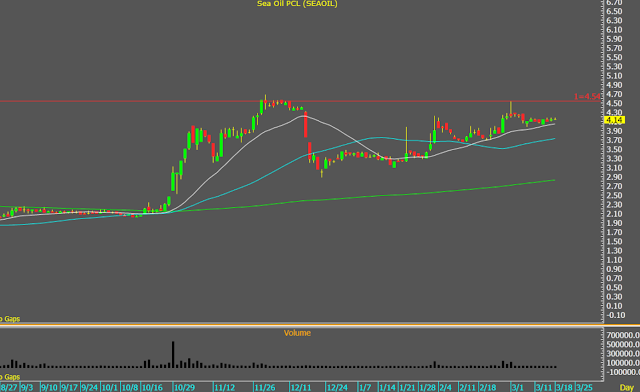Click the 6.50 price axis value
Screen dimensions: 640x392
[x=614, y=11]
